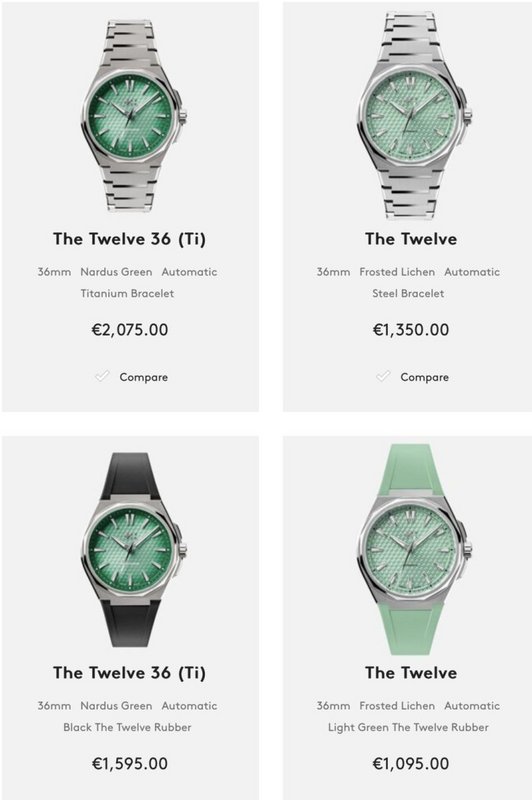532x800 pixels.
Task: Select the €1,595.00 price
Action: 130,764
